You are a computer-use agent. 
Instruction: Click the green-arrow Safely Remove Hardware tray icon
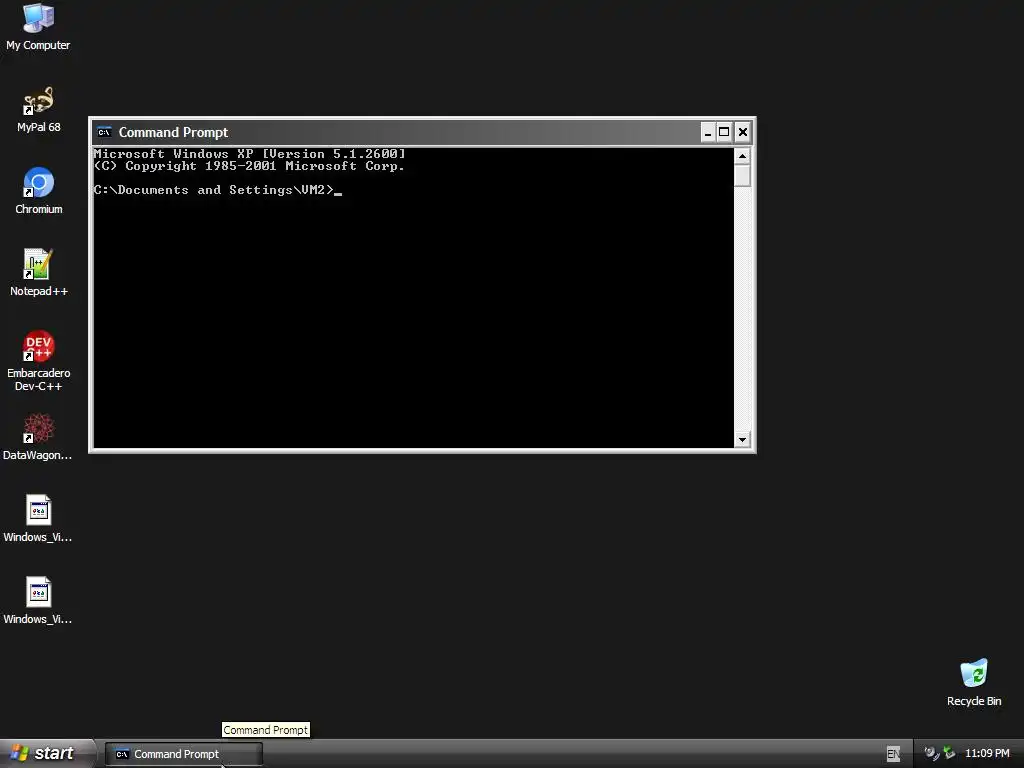click(949, 753)
